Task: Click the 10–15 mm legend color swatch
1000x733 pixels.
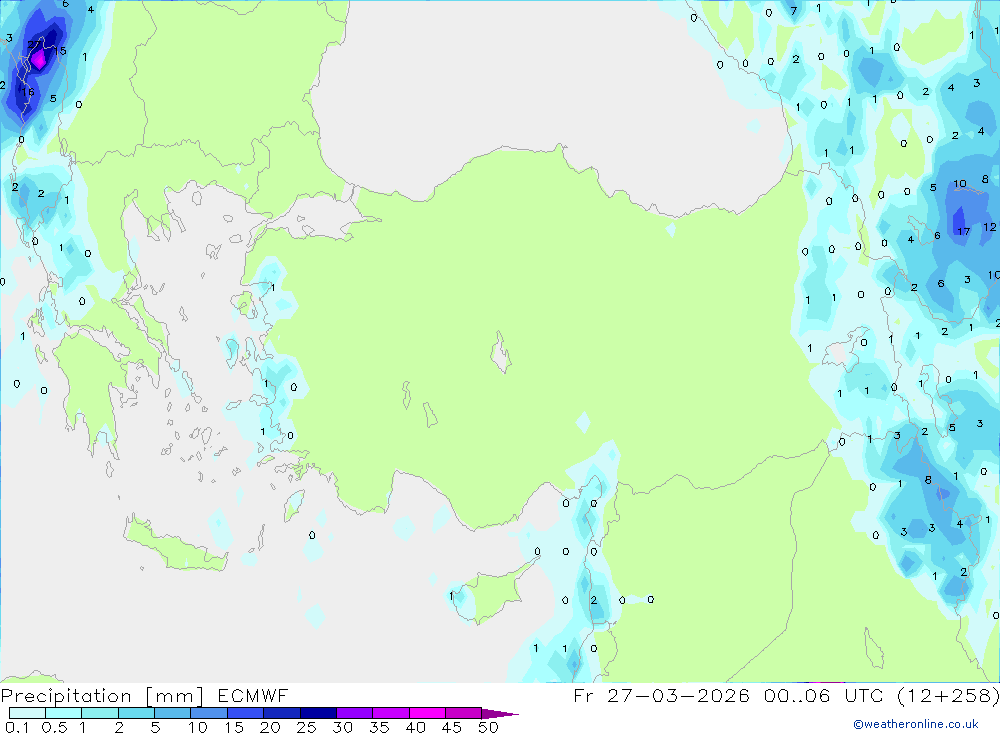Action: tap(209, 713)
